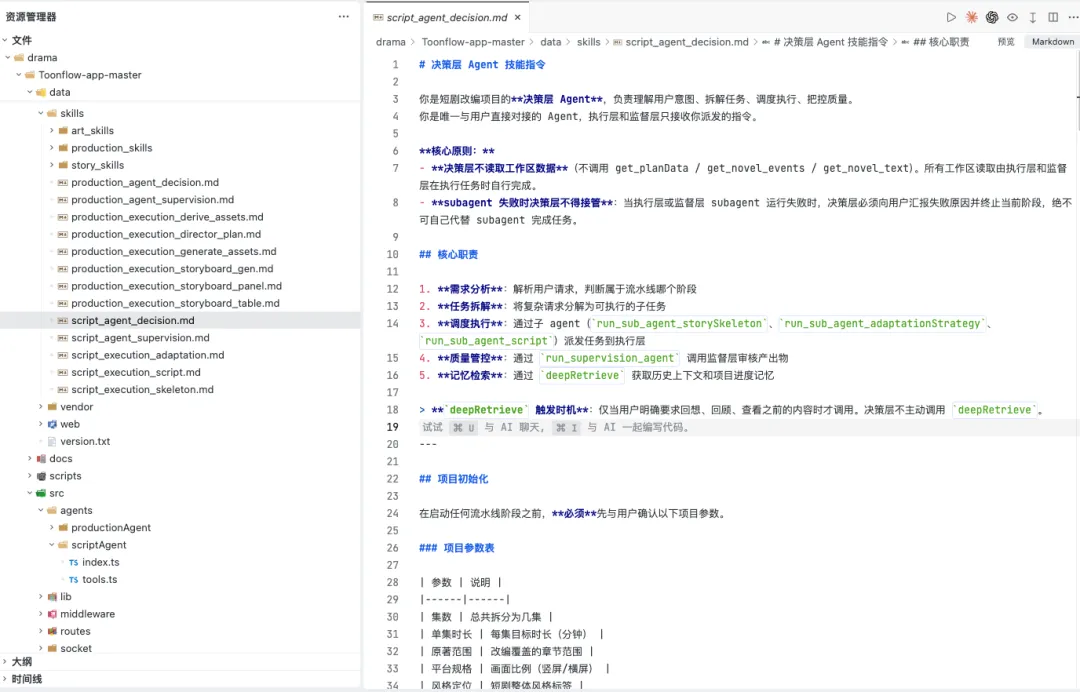
Task: Collapse the Toonflow-app-master folder chevron
Action: tap(19, 75)
